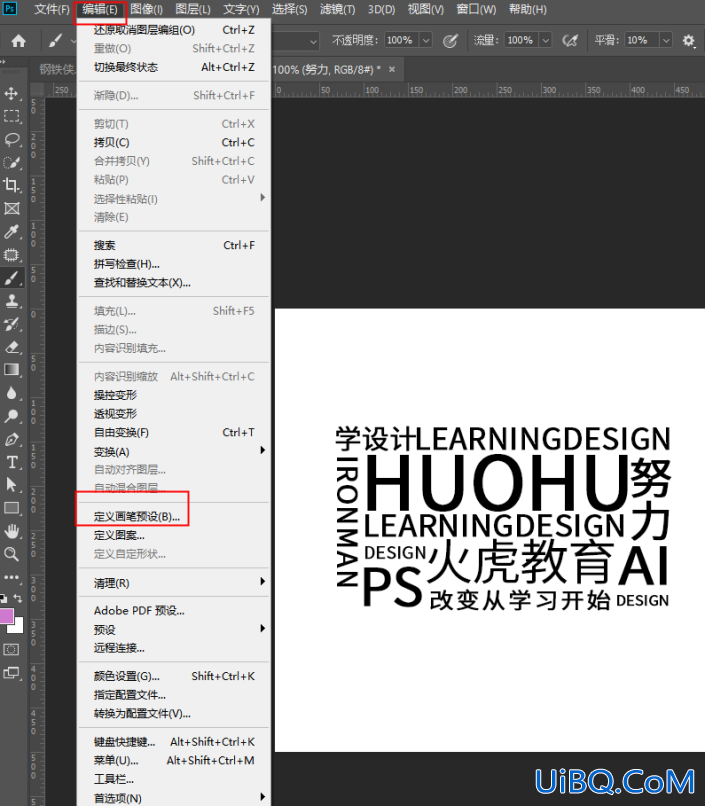Switch to the 钢铁侠 document tab
Screen dimensions: 705x806
point(57,69)
